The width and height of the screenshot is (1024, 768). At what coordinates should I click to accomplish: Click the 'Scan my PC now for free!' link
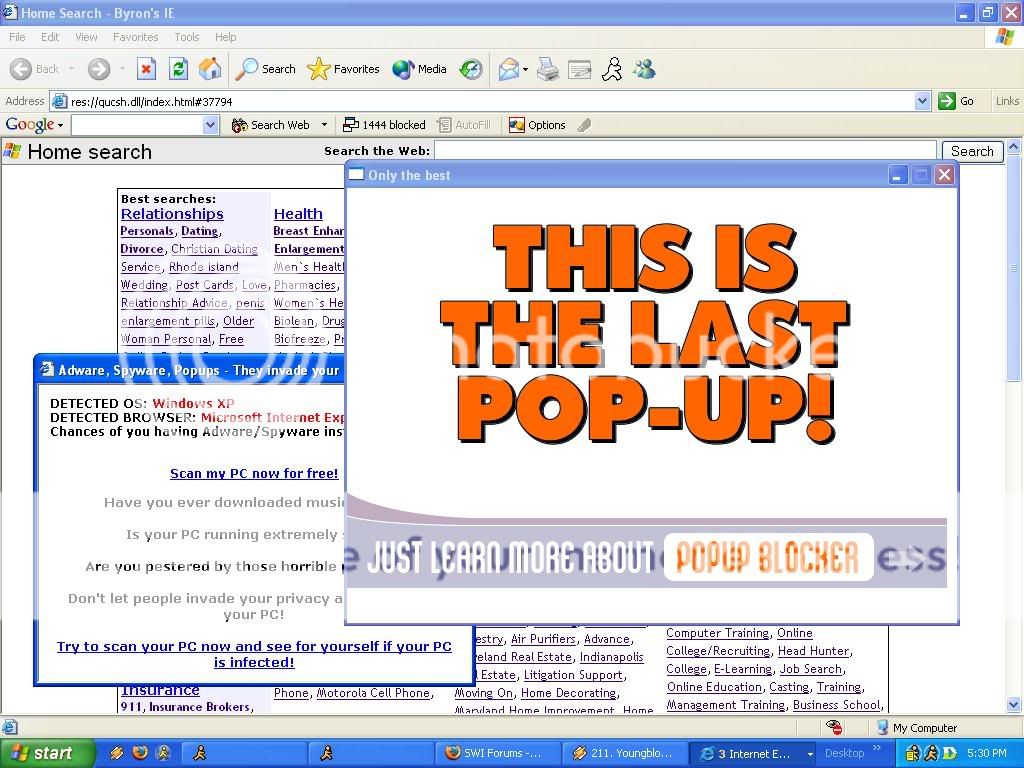tap(254, 473)
